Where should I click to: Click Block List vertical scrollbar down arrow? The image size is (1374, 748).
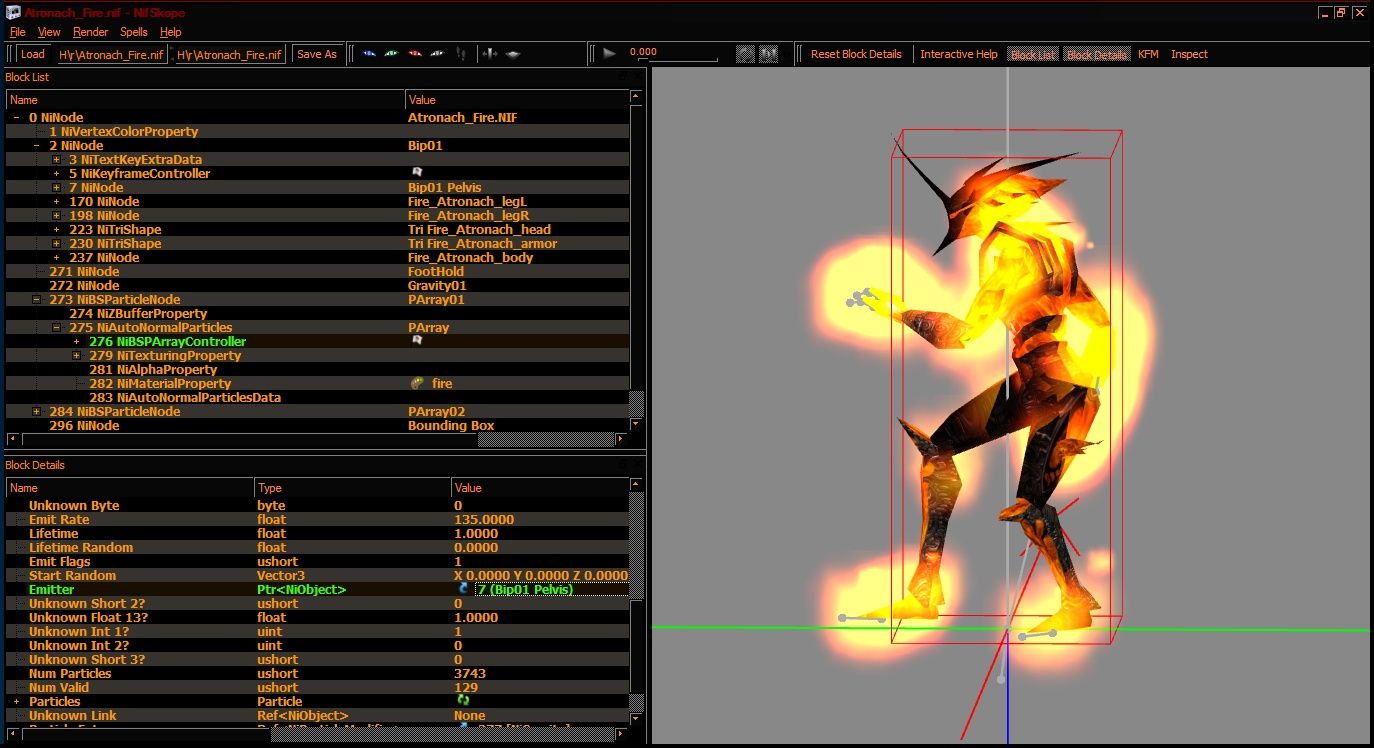pyautogui.click(x=636, y=425)
